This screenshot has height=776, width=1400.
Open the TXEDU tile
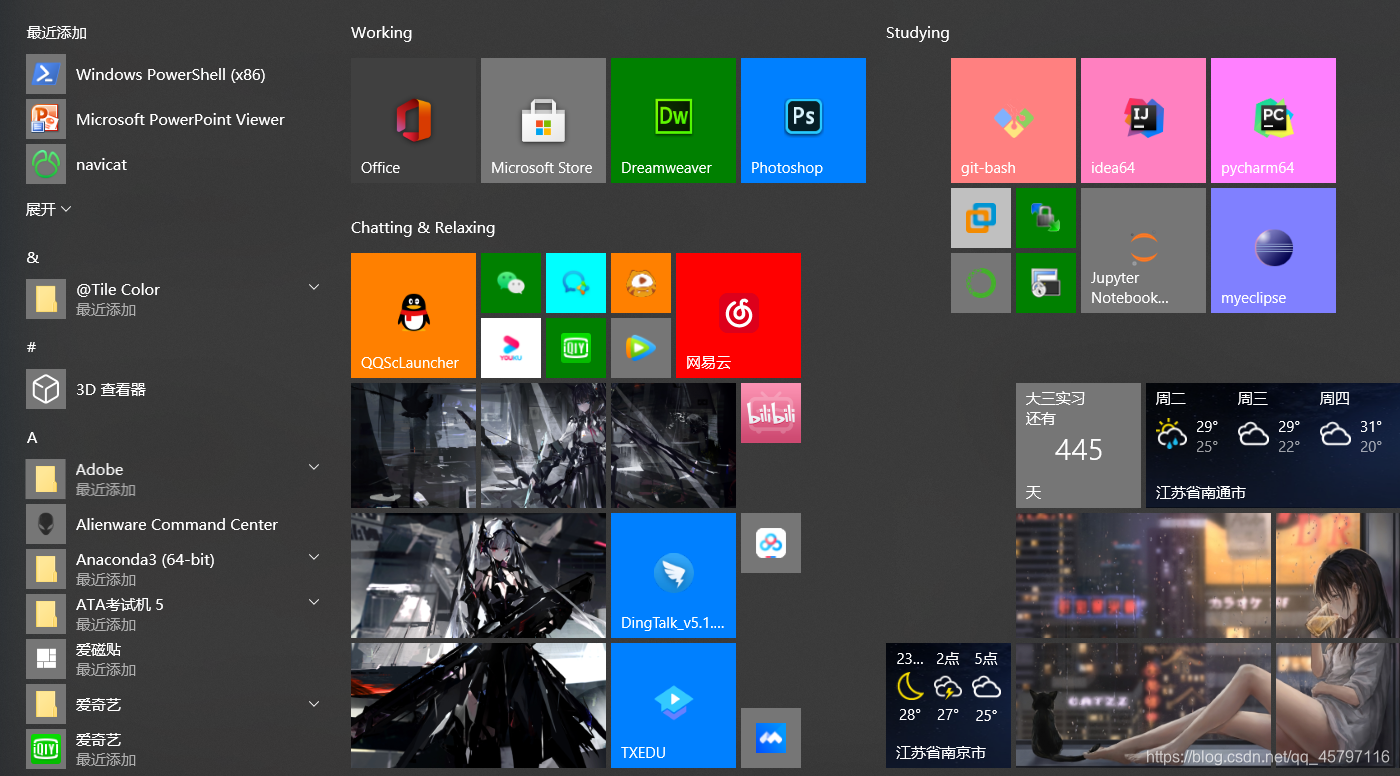pos(673,705)
